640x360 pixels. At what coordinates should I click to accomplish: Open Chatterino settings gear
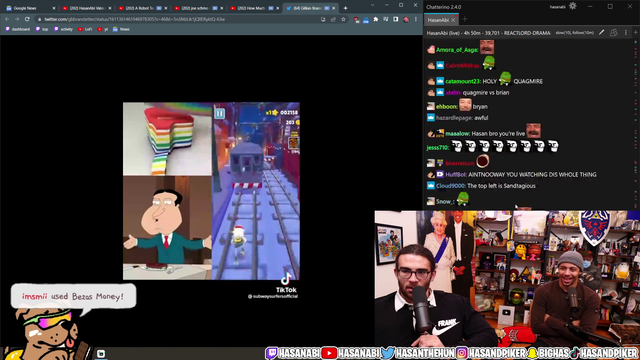573,6
